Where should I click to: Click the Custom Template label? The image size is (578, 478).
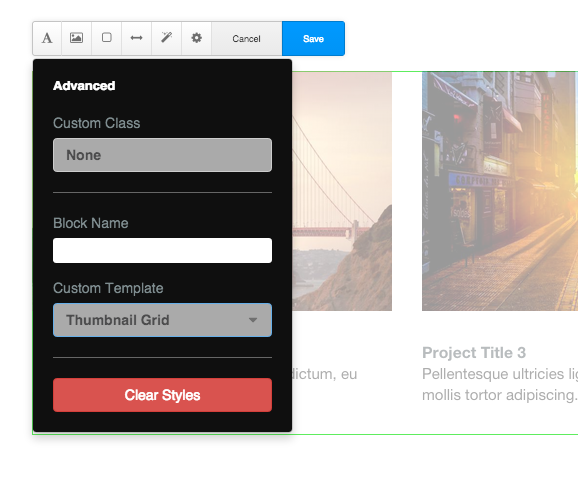[108, 288]
